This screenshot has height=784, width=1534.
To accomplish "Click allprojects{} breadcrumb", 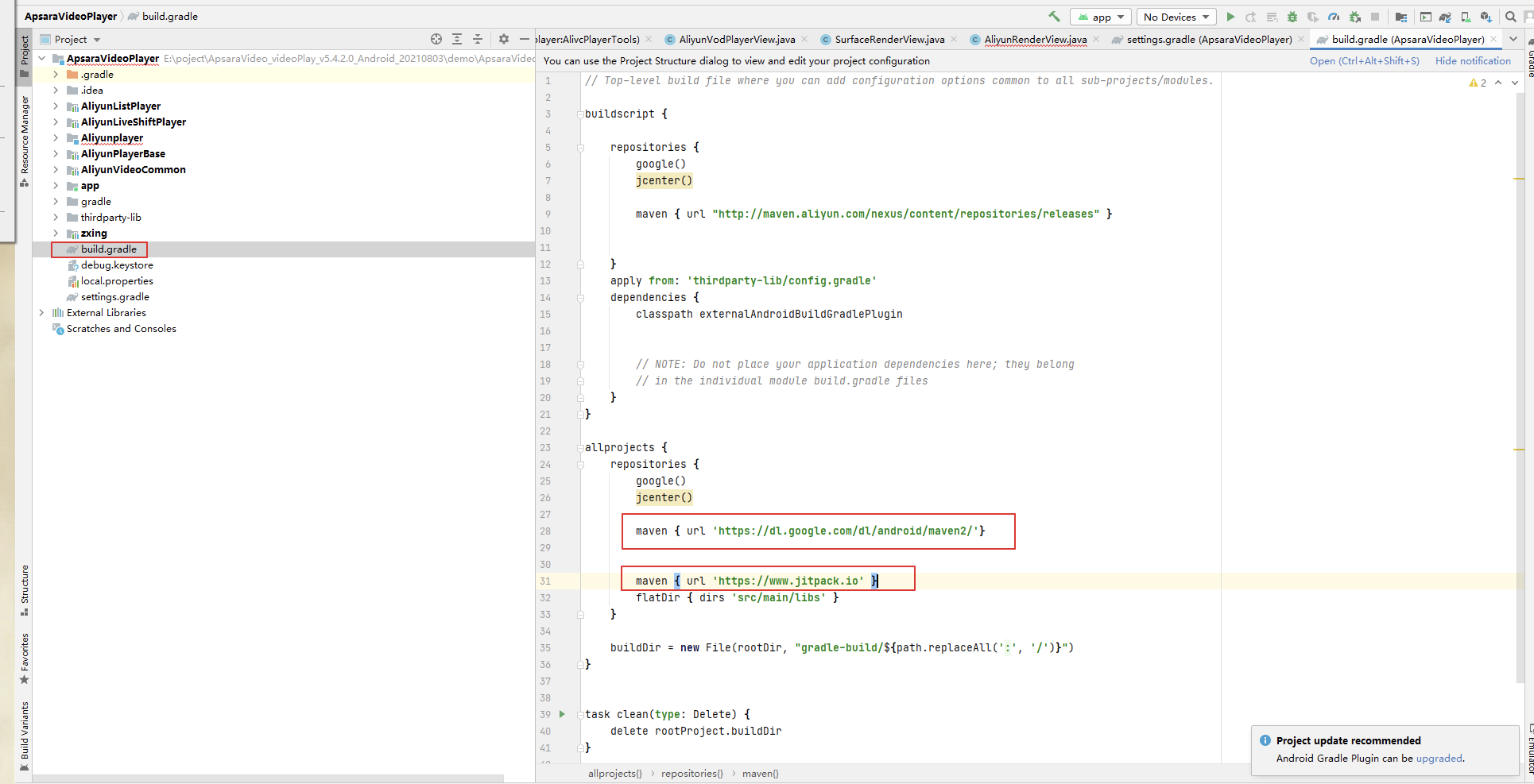I will coord(614,774).
